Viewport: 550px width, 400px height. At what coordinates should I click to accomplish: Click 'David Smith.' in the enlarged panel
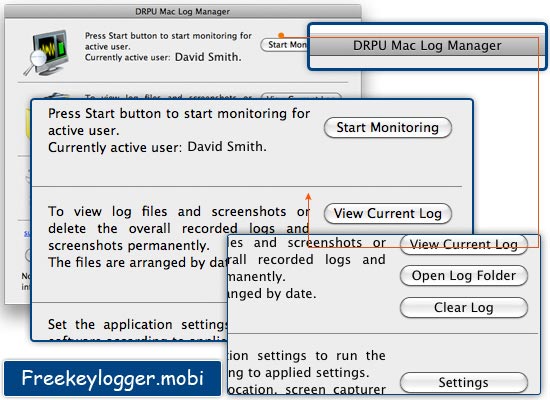(227, 147)
